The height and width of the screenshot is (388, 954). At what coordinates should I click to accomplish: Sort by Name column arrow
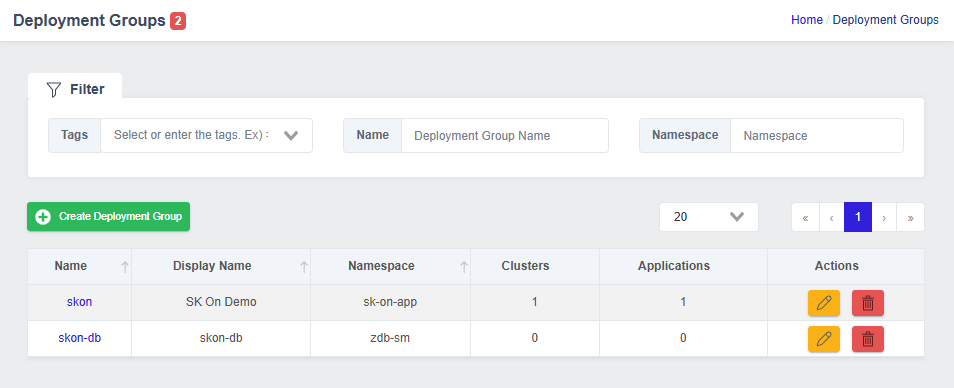(x=125, y=266)
